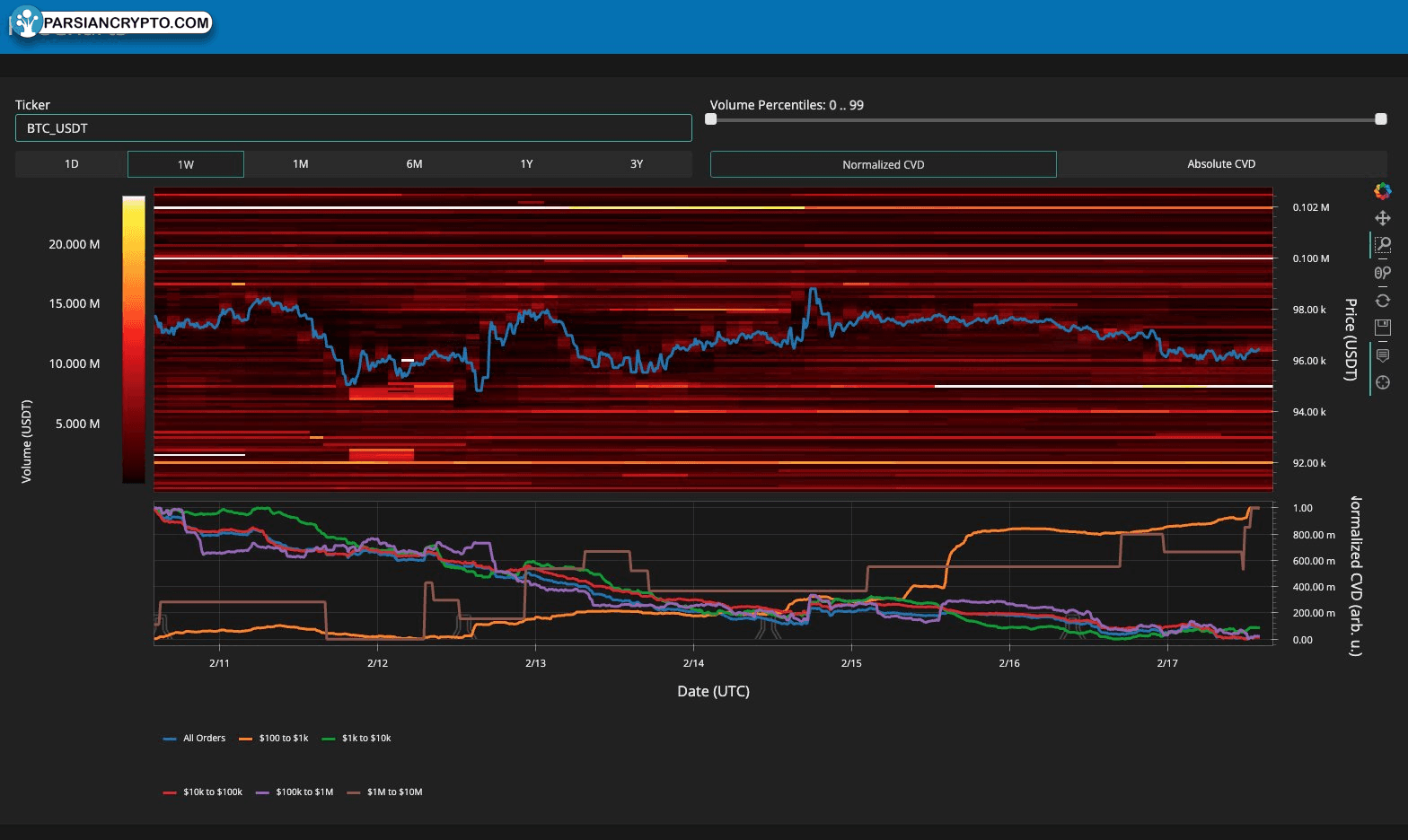
Task: Click the 2/16 date tick label
Action: 1009,663
